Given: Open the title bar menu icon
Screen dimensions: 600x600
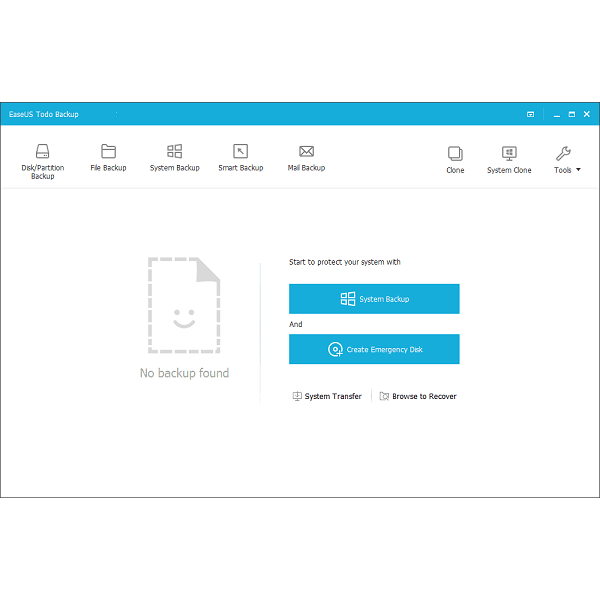Looking at the screenshot, I should (x=531, y=114).
